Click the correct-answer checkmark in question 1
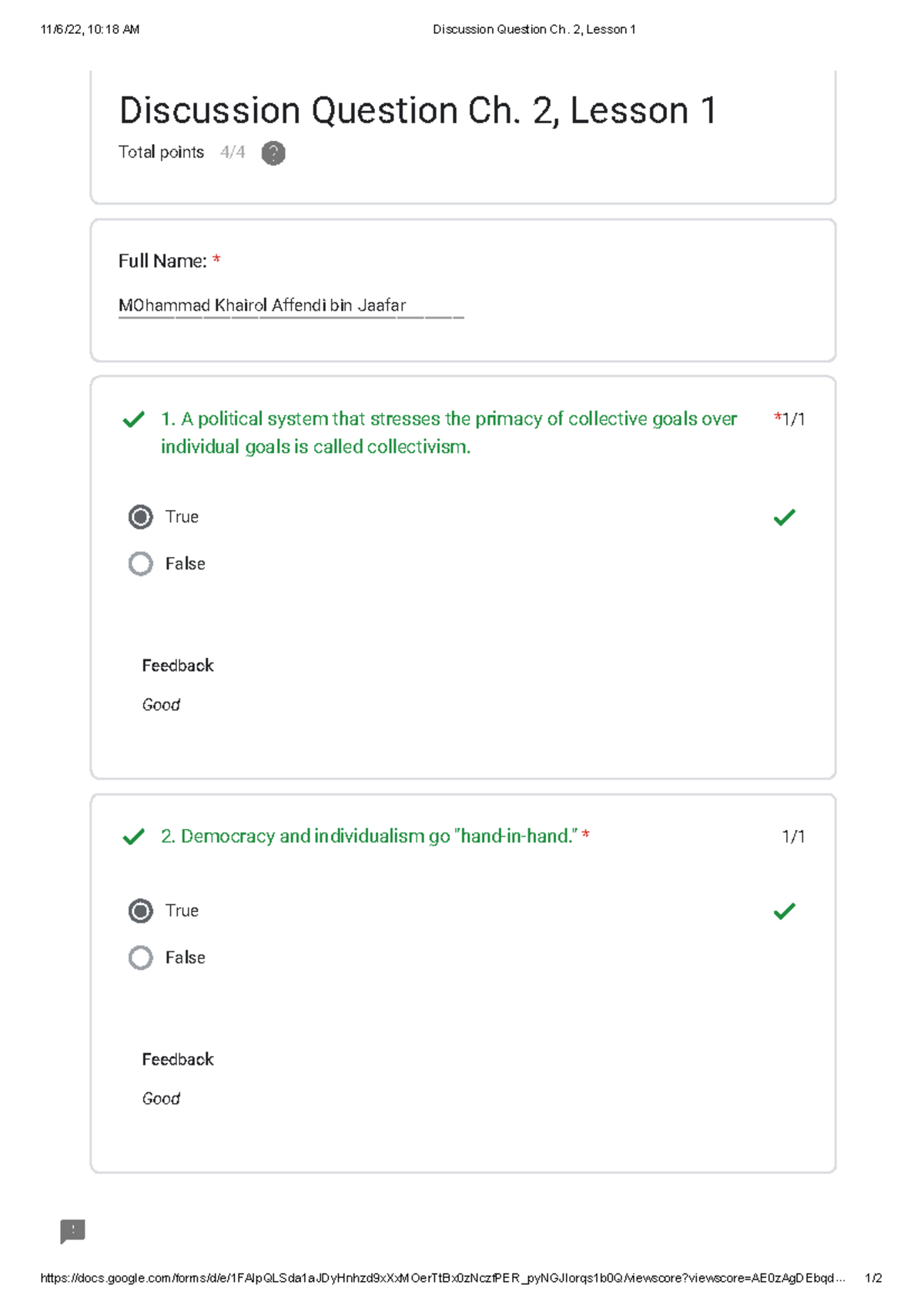The height and width of the screenshot is (1308, 924). [x=784, y=518]
